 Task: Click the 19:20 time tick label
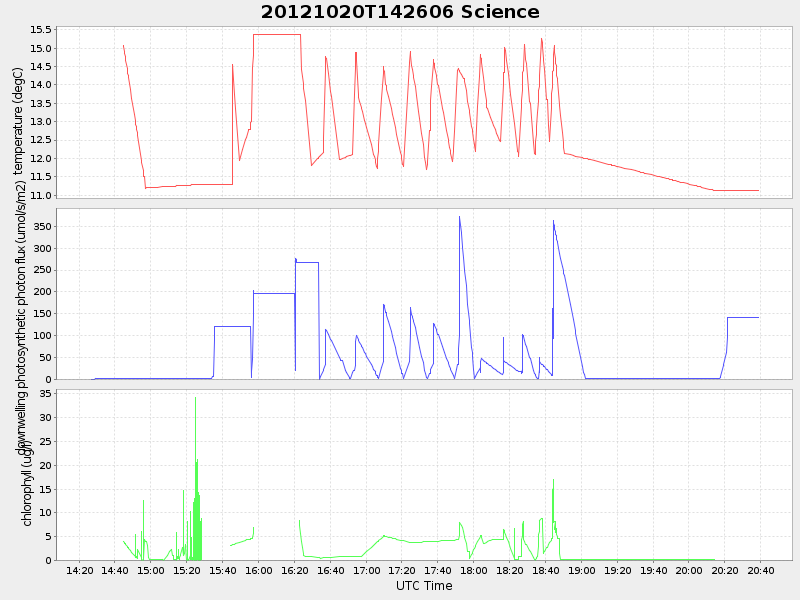pyautogui.click(x=617, y=570)
